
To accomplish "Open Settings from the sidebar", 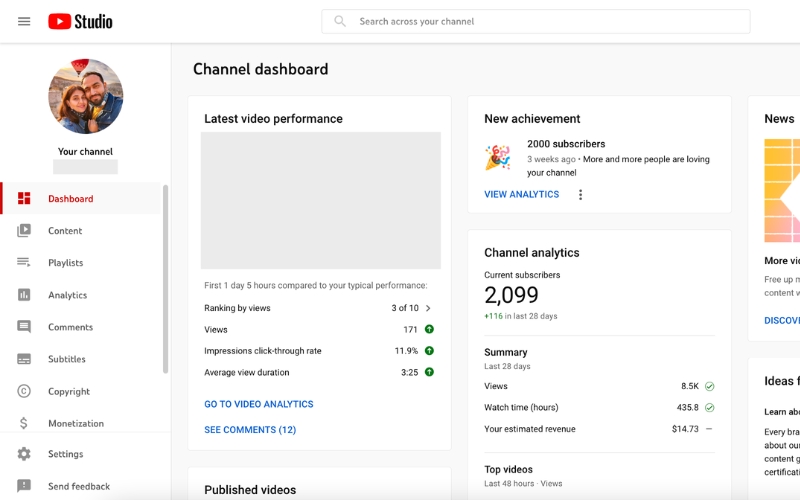I will click(x=81, y=454).
